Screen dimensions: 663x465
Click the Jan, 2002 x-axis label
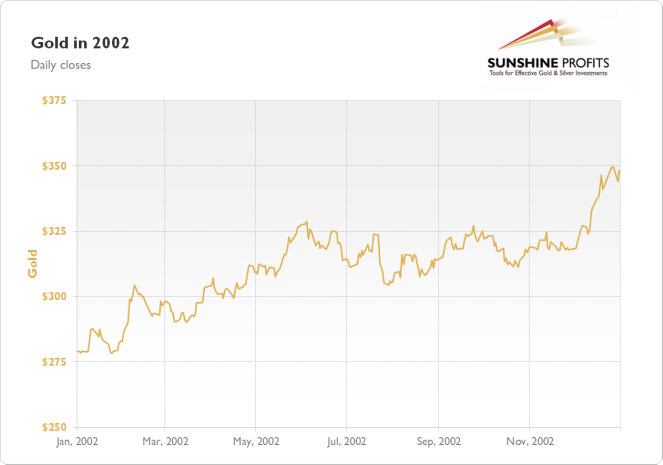coord(77,442)
